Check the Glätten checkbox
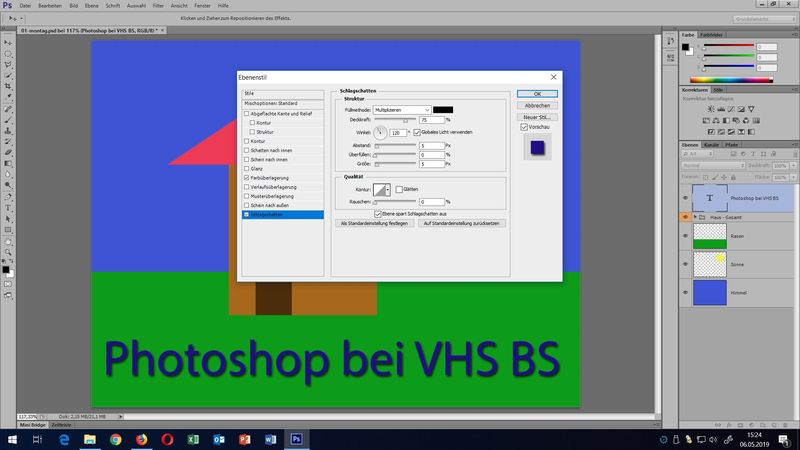Image resolution: width=800 pixels, height=450 pixels. pos(399,189)
